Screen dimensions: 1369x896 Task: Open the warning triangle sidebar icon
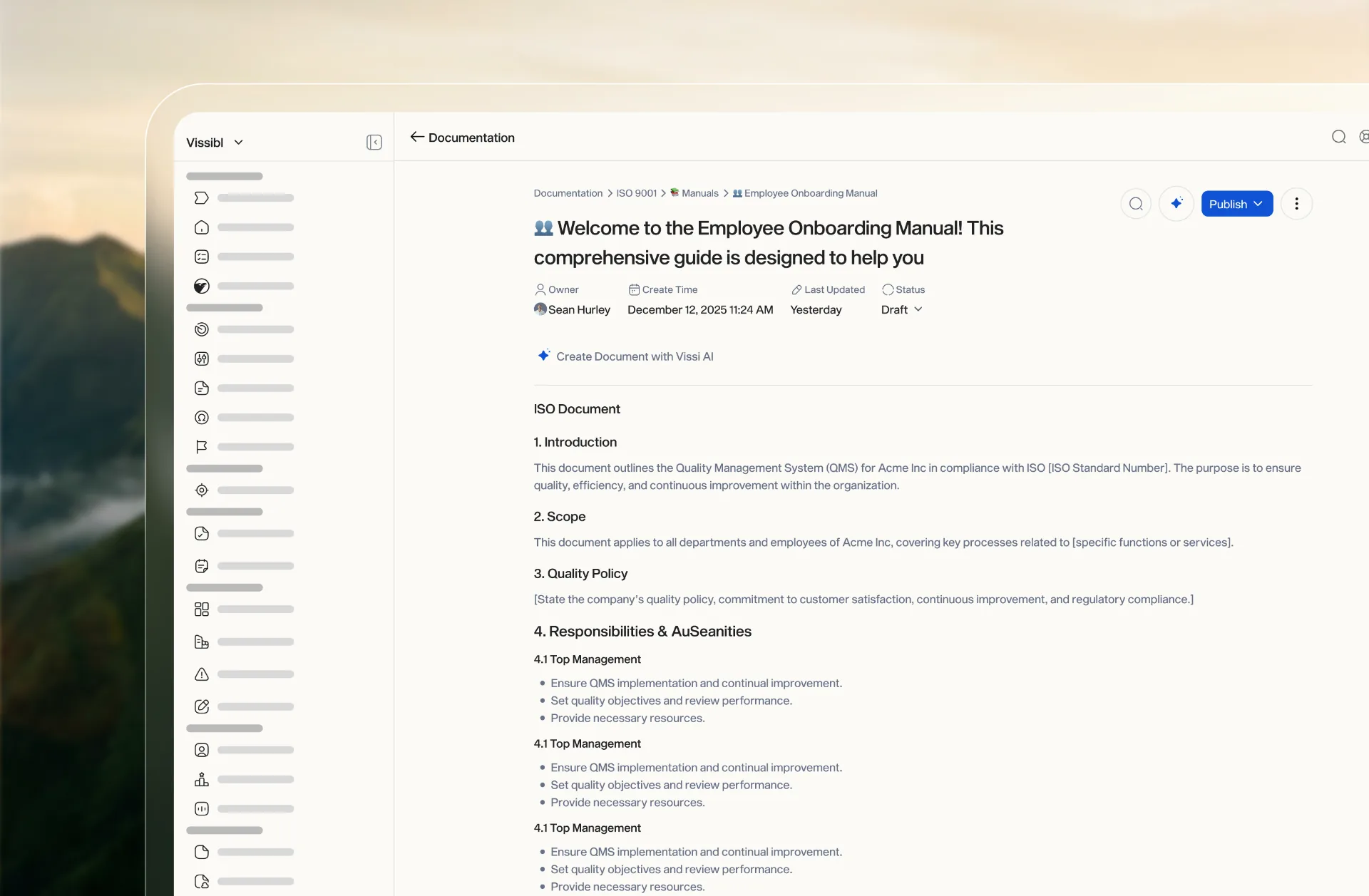pyautogui.click(x=202, y=674)
